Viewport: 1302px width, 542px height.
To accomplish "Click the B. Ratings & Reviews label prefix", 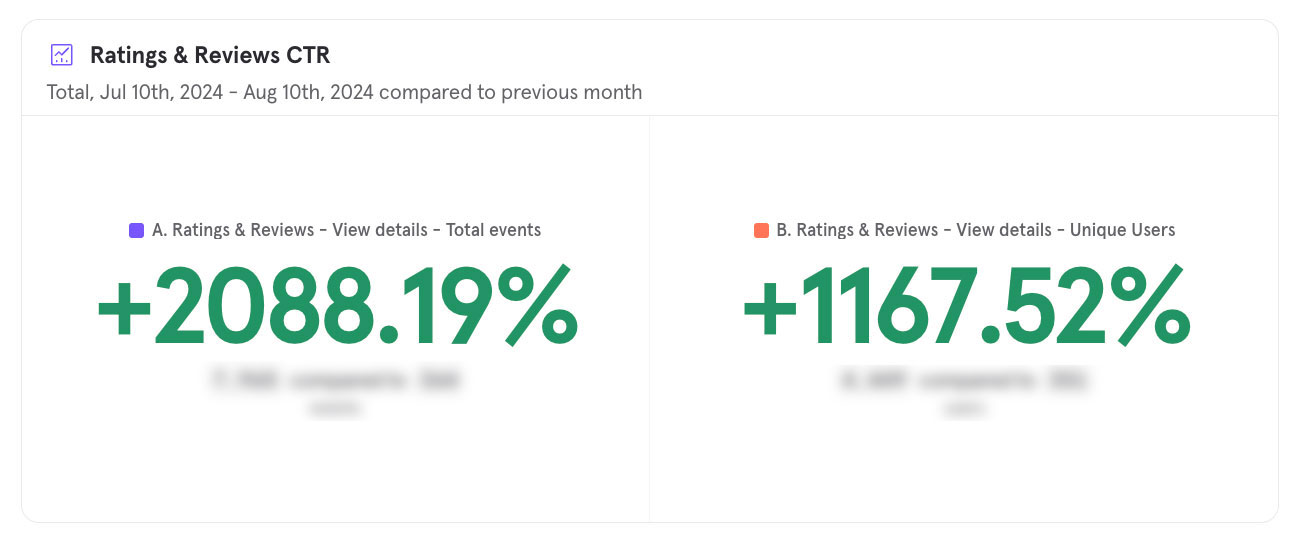I will pyautogui.click(x=857, y=230).
